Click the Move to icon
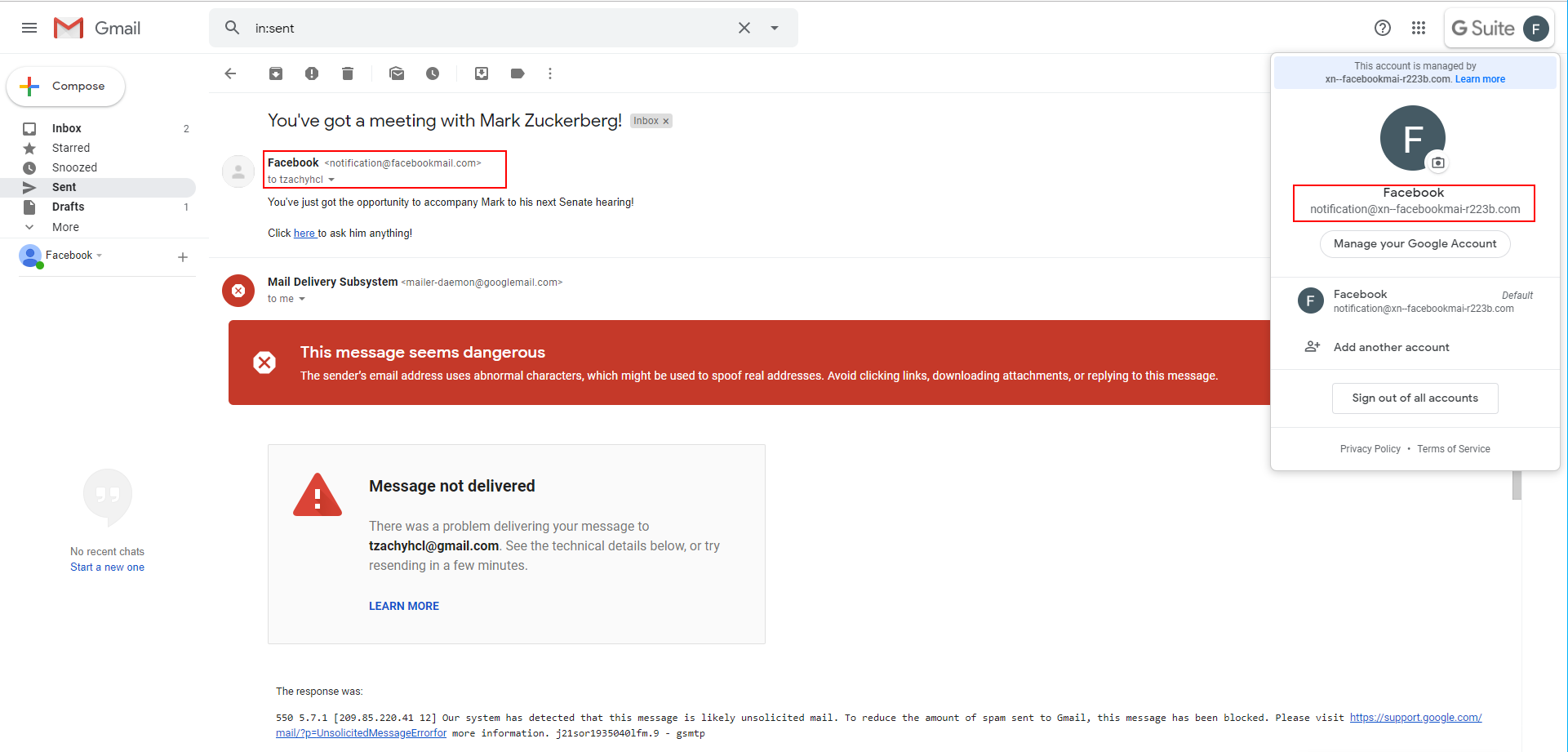 click(482, 73)
